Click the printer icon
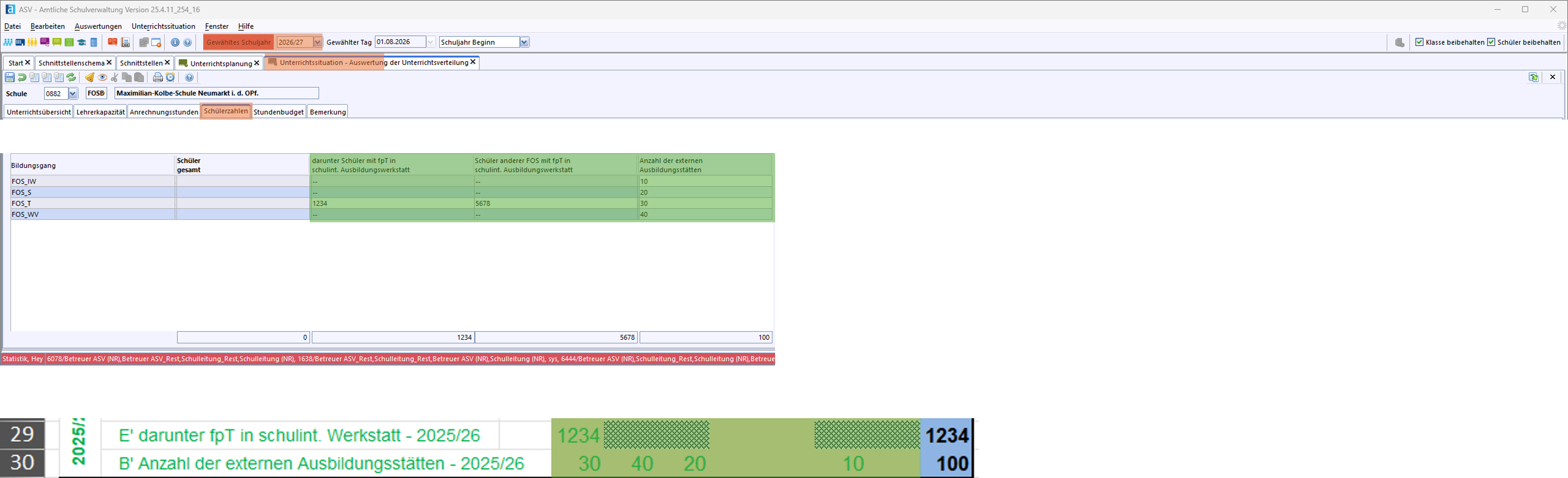Viewport: 1568px width, 478px height. pyautogui.click(x=158, y=77)
